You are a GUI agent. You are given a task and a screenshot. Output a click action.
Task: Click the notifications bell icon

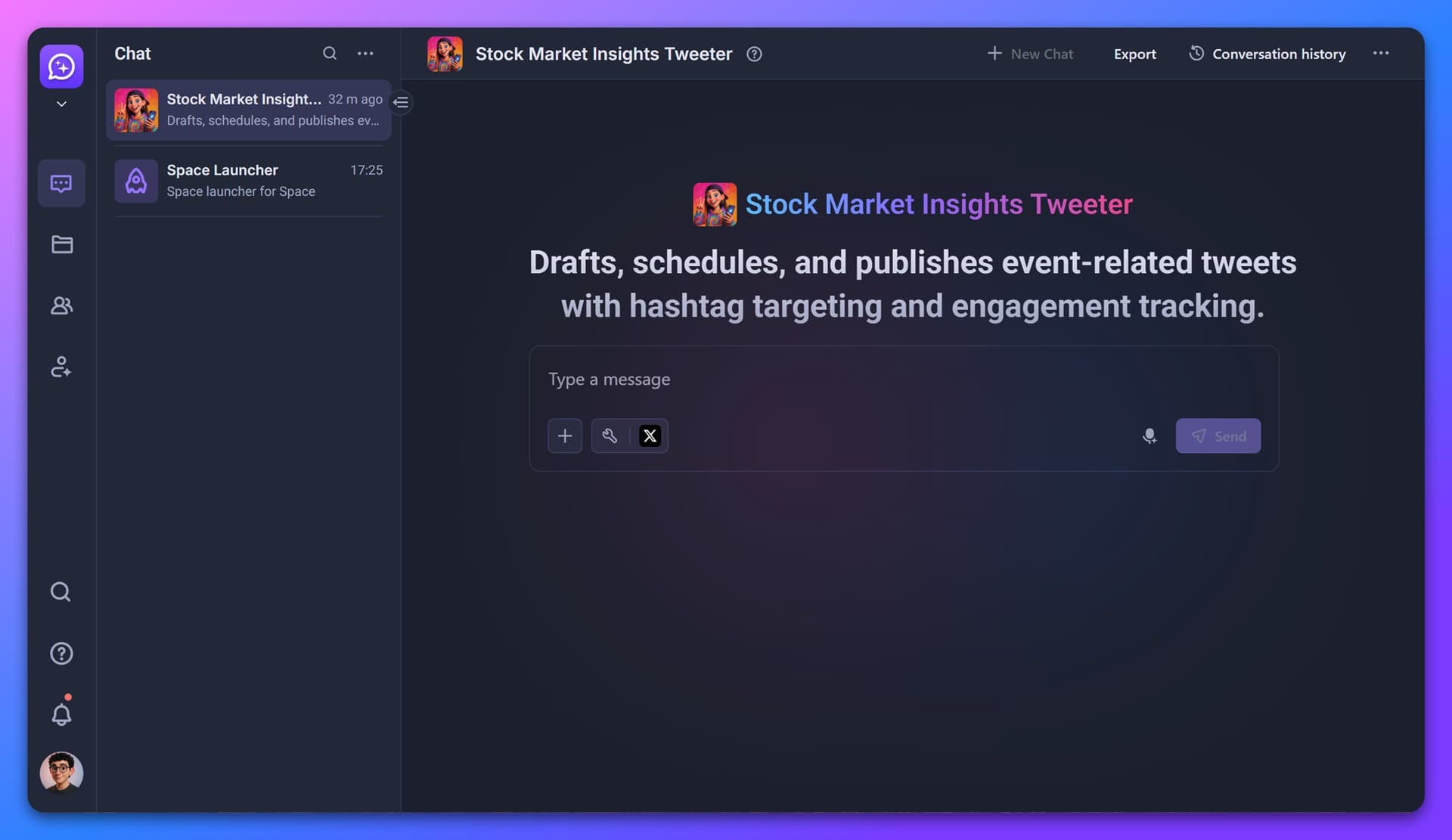pos(61,714)
